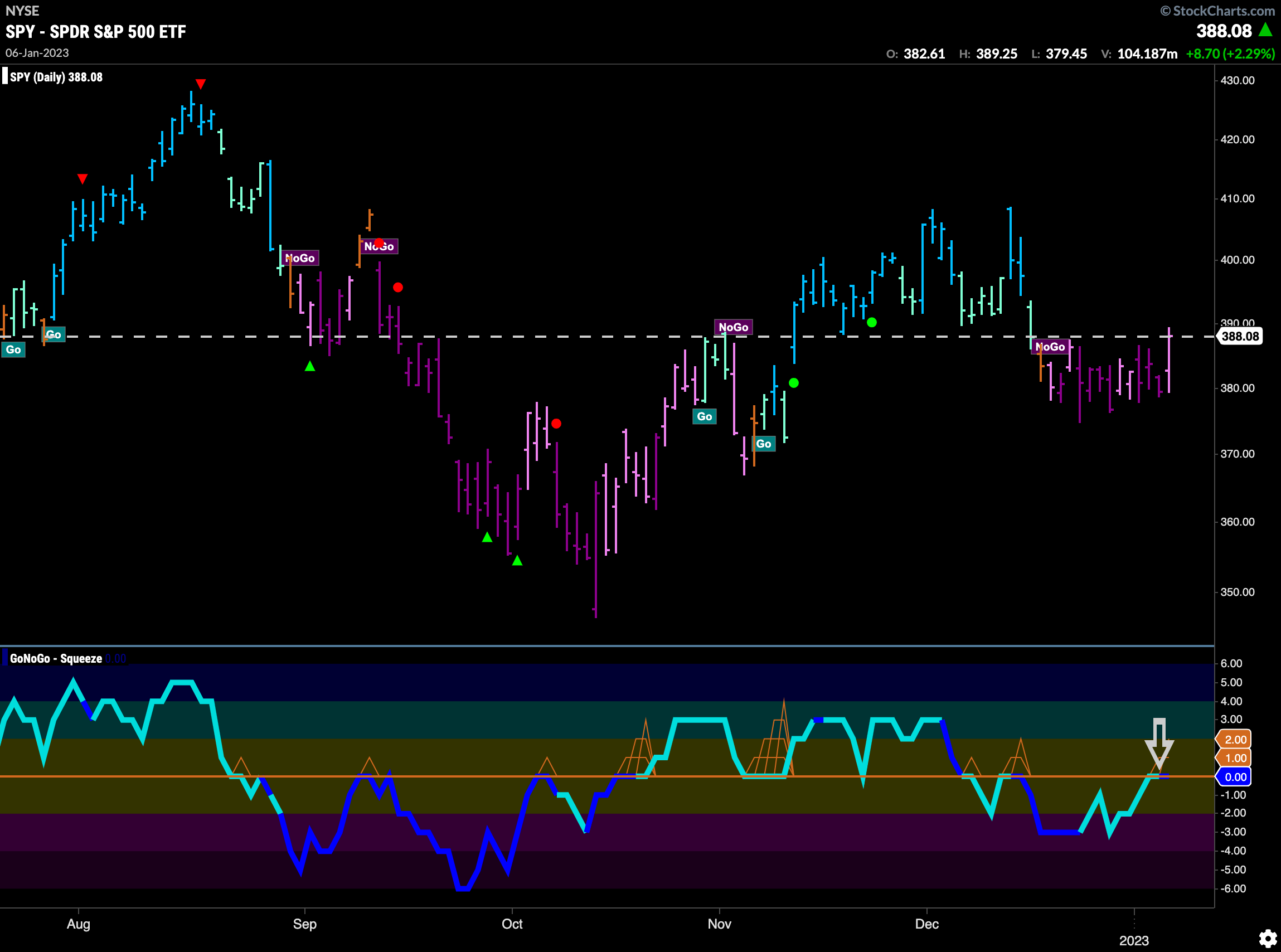Click the GoNoGo - Squeeze indicator label
The height and width of the screenshot is (952, 1281).
[x=56, y=658]
